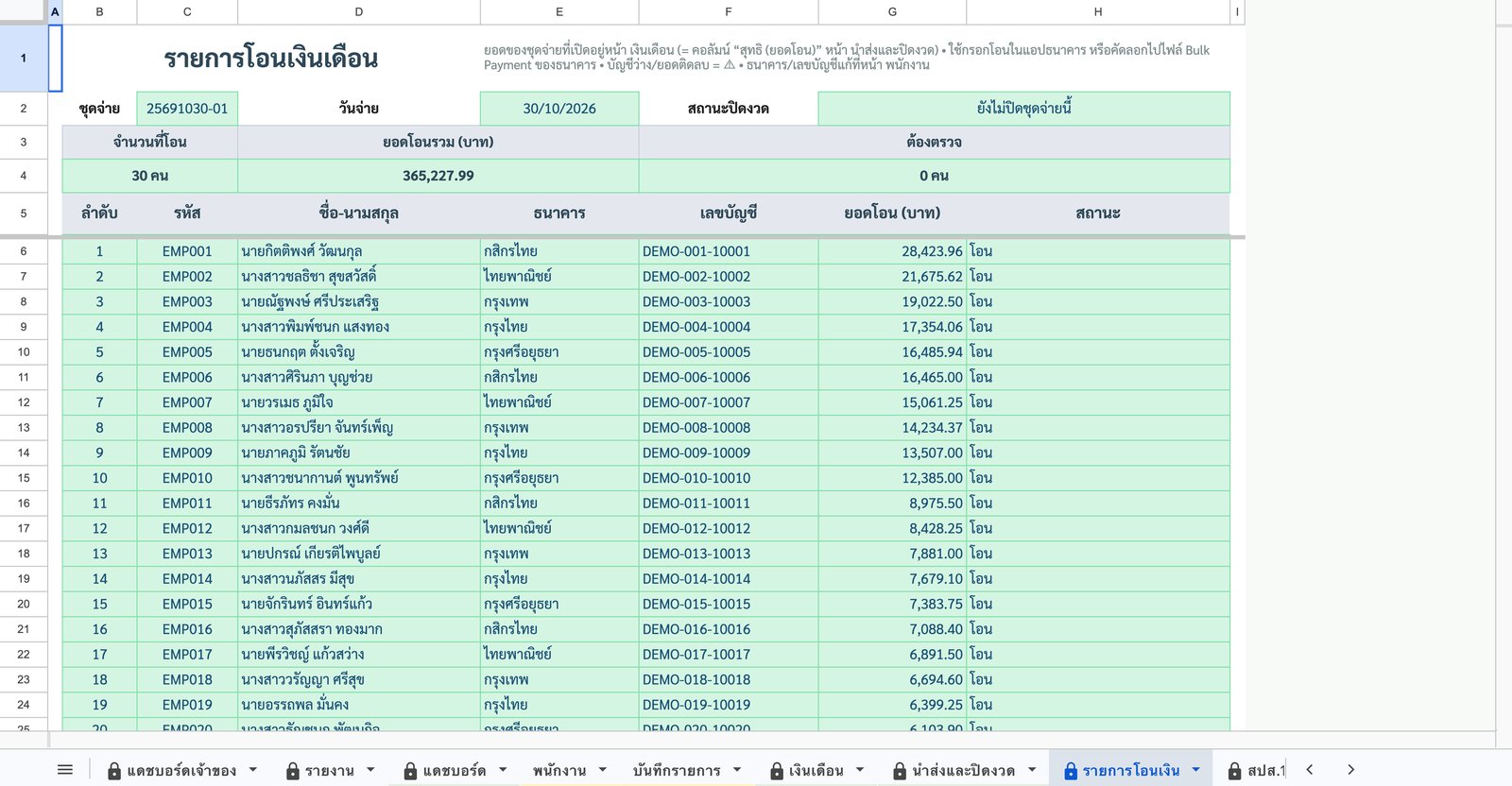Open the แดชบอร์ดเจ้าของ sheet tab

[x=181, y=770]
